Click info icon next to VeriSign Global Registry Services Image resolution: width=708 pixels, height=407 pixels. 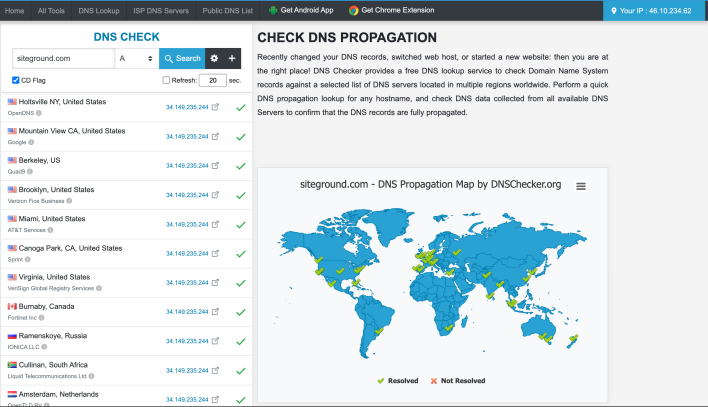(x=99, y=288)
